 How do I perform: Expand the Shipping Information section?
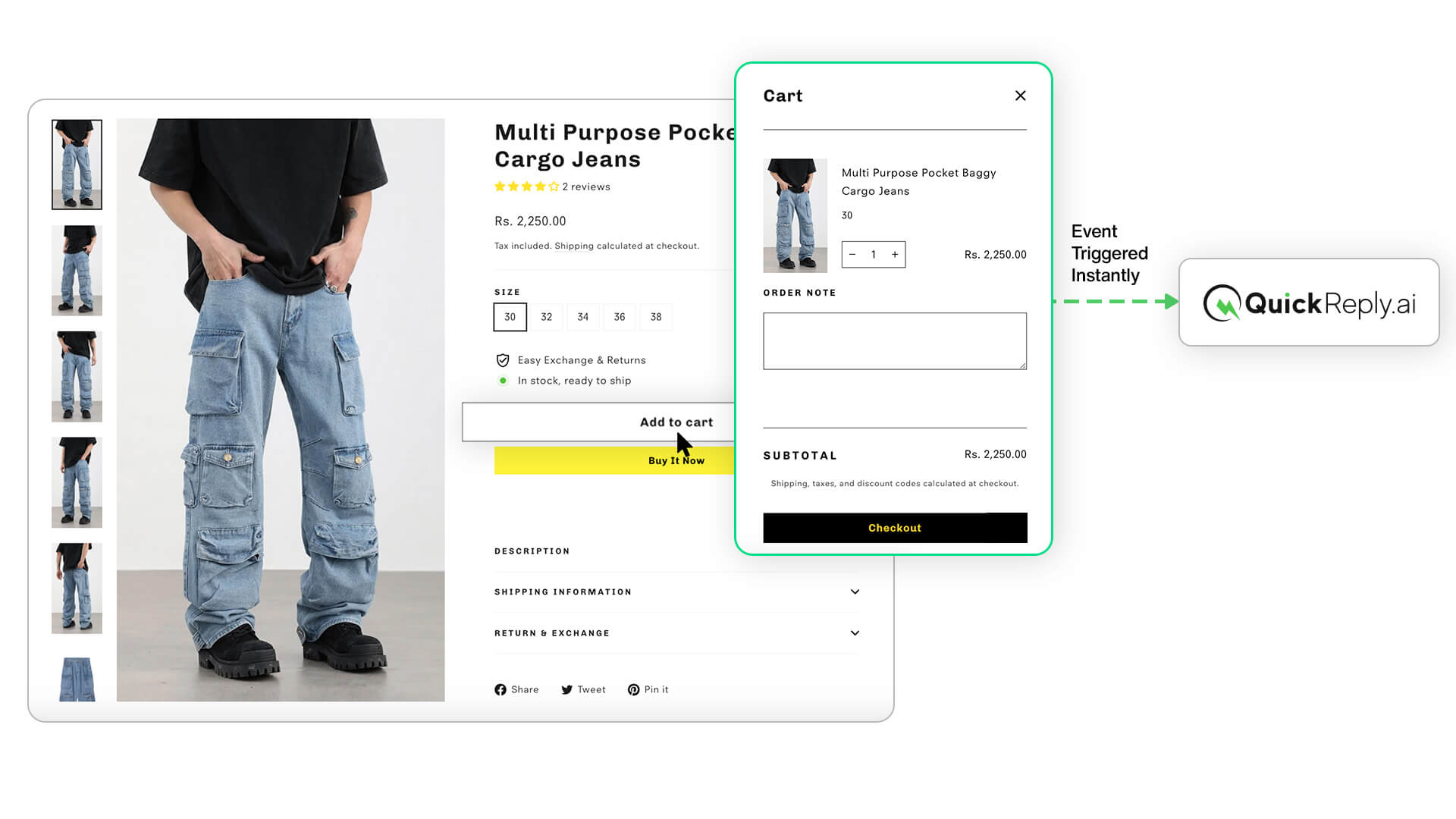pyautogui.click(x=676, y=591)
